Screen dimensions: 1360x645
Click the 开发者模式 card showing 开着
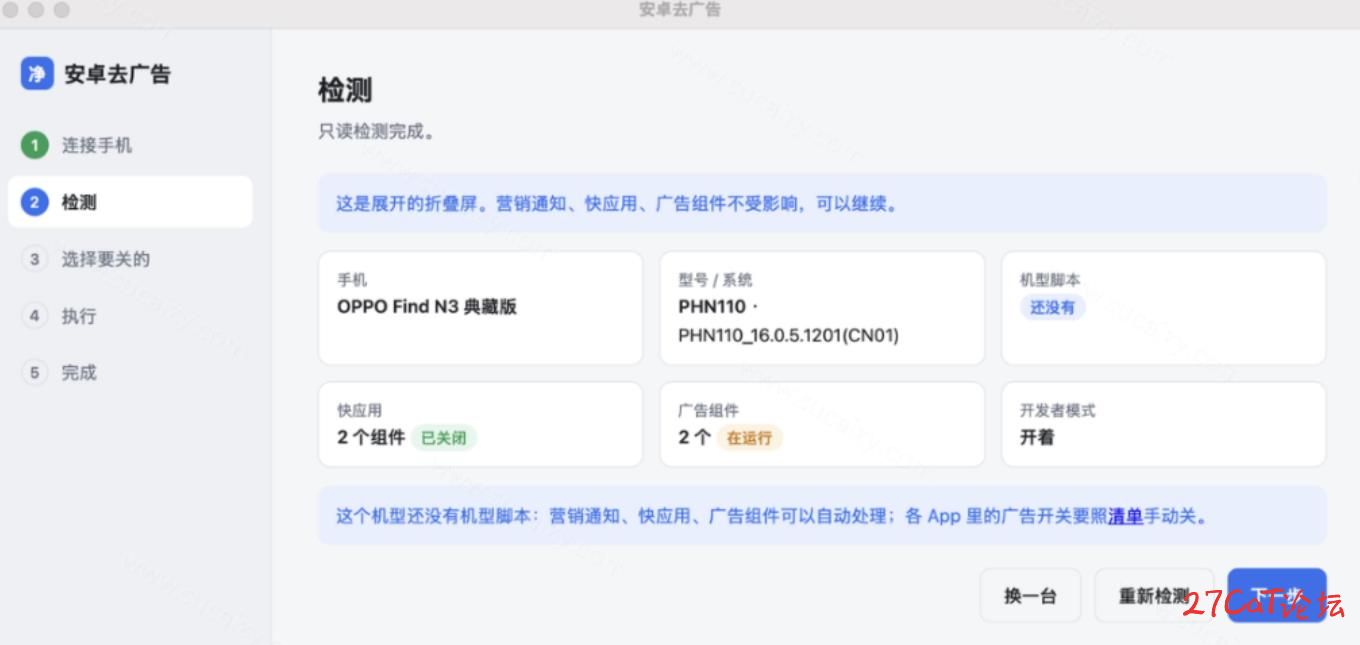point(1163,424)
